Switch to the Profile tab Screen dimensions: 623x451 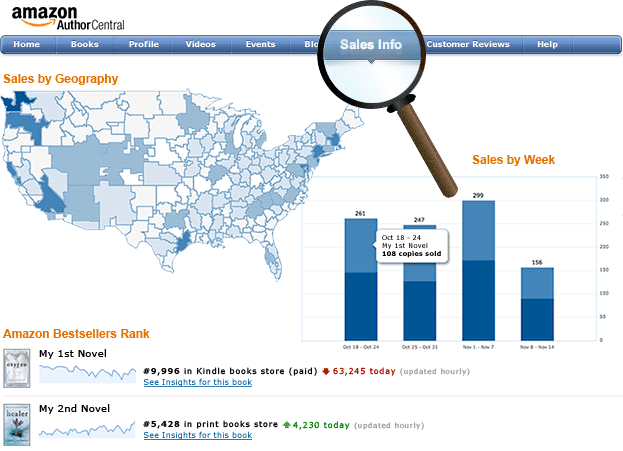coord(143,44)
